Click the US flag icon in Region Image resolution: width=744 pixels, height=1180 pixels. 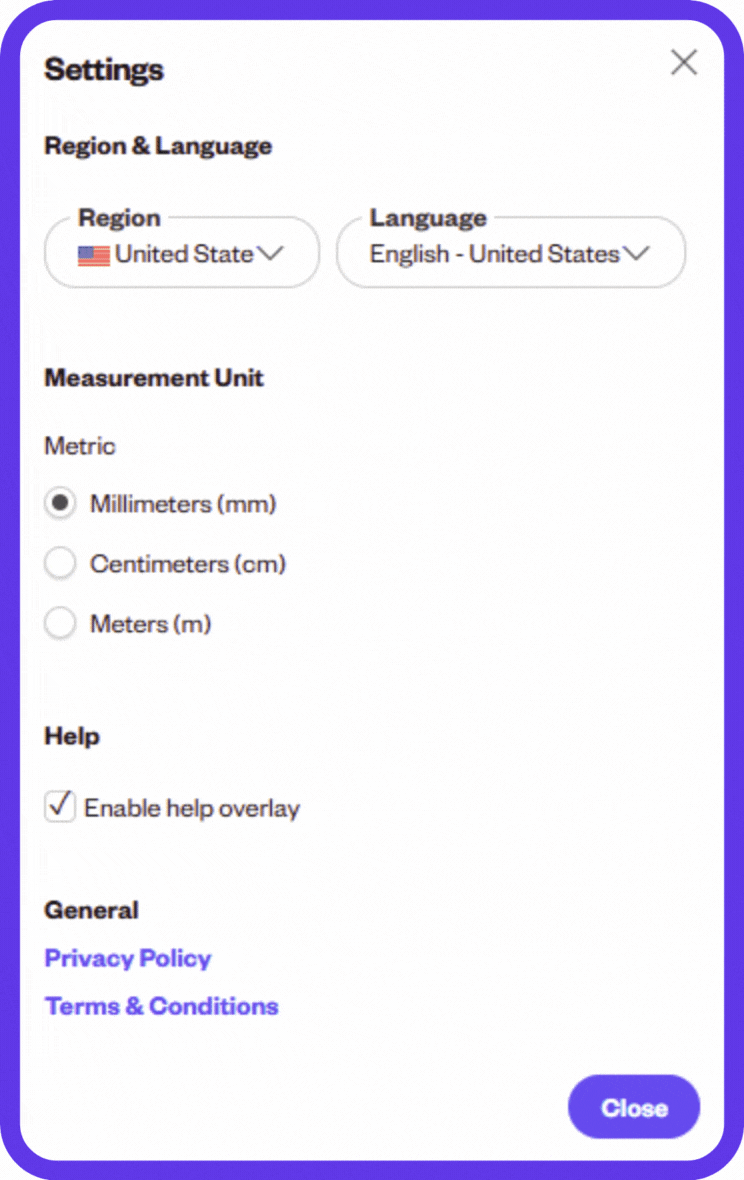coord(94,255)
